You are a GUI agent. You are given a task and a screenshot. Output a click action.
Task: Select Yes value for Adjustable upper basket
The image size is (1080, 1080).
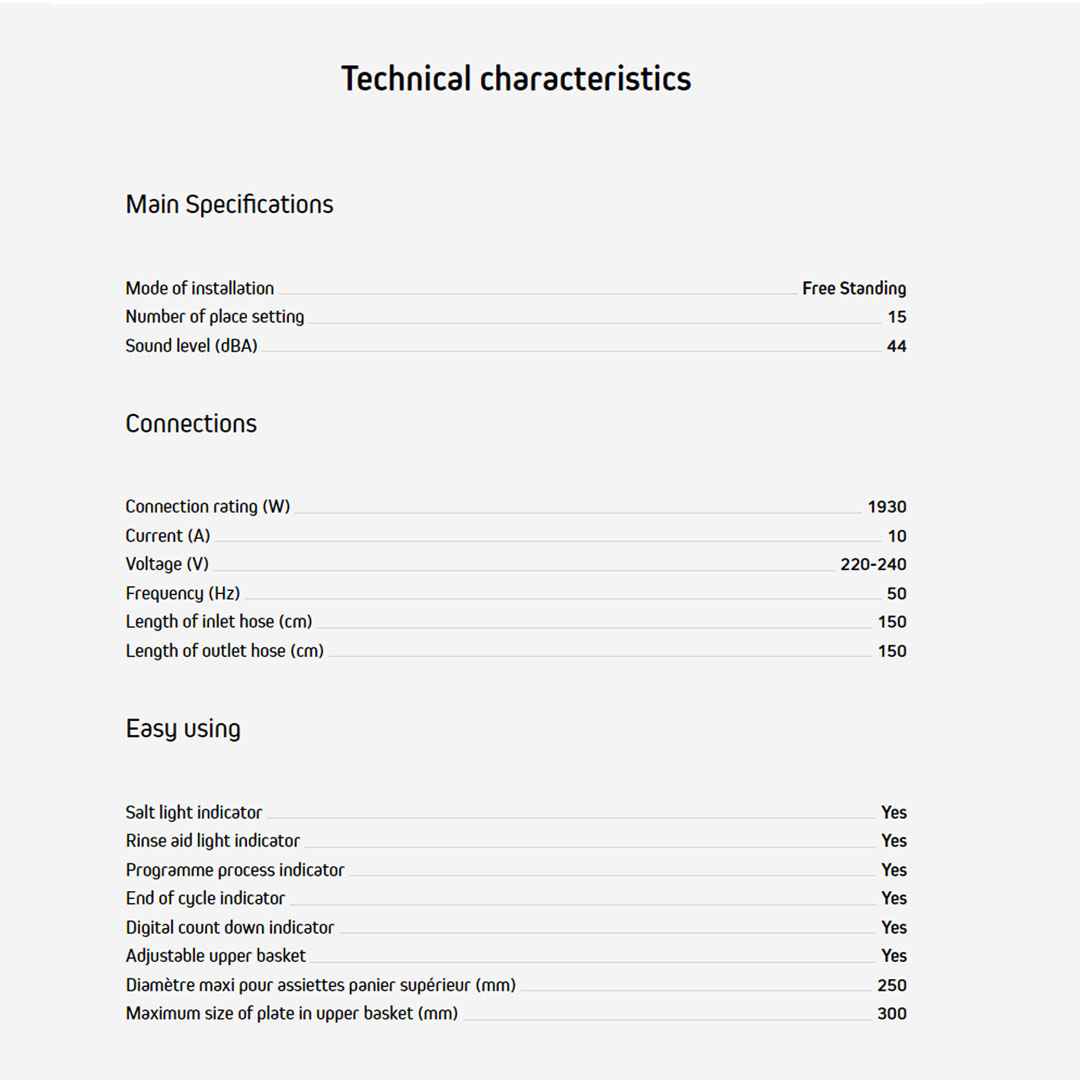pos(893,956)
